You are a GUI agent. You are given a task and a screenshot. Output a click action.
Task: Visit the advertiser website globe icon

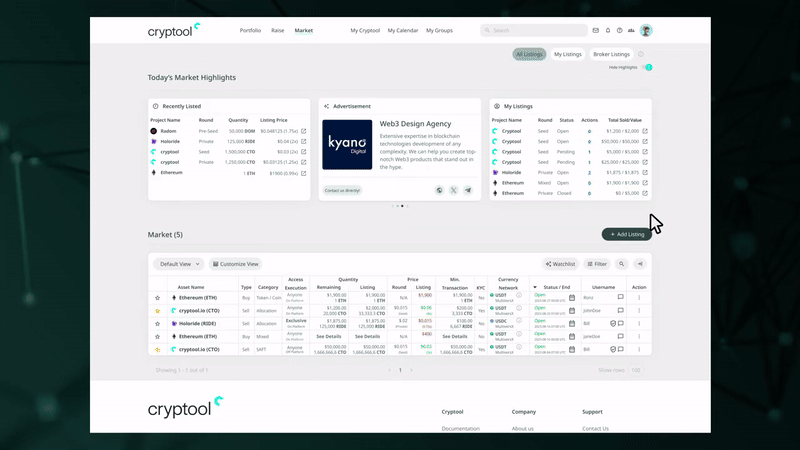tap(439, 190)
